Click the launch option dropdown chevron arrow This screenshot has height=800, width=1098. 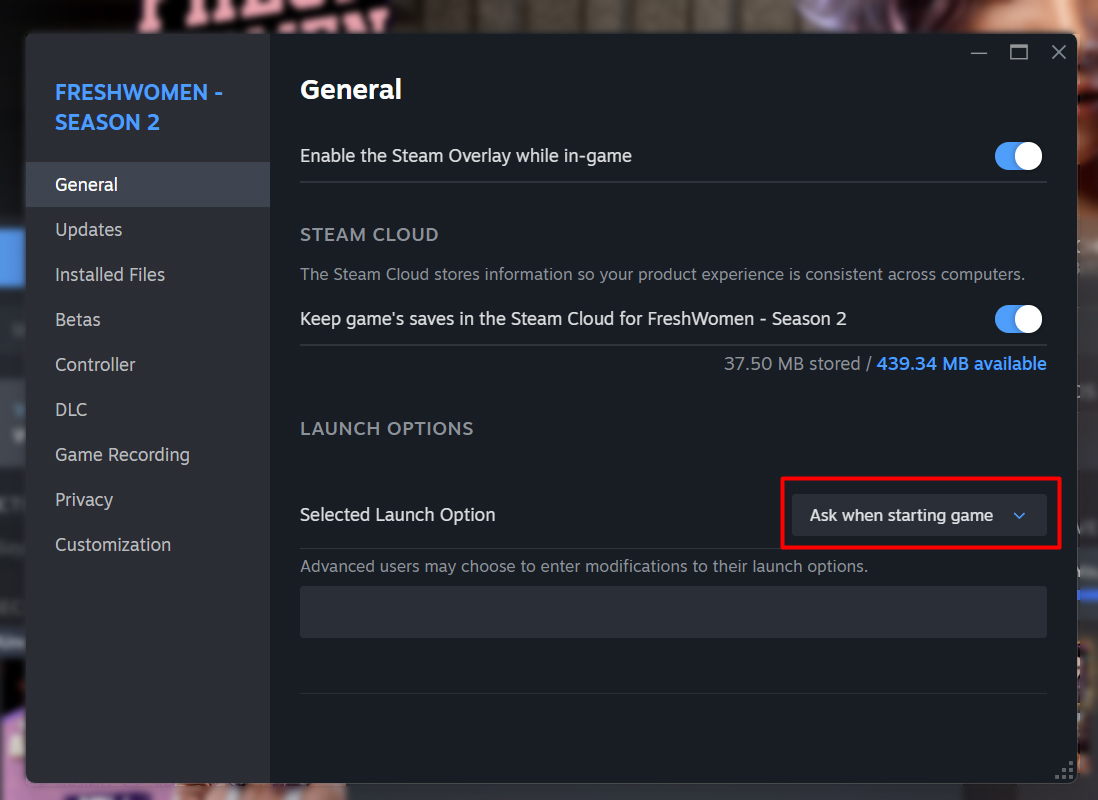(1019, 516)
